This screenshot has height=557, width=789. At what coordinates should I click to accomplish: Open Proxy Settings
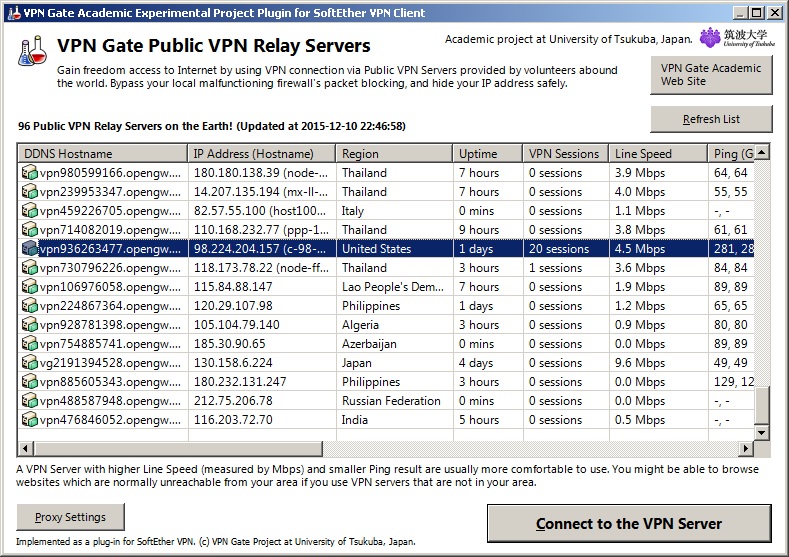tap(70, 517)
